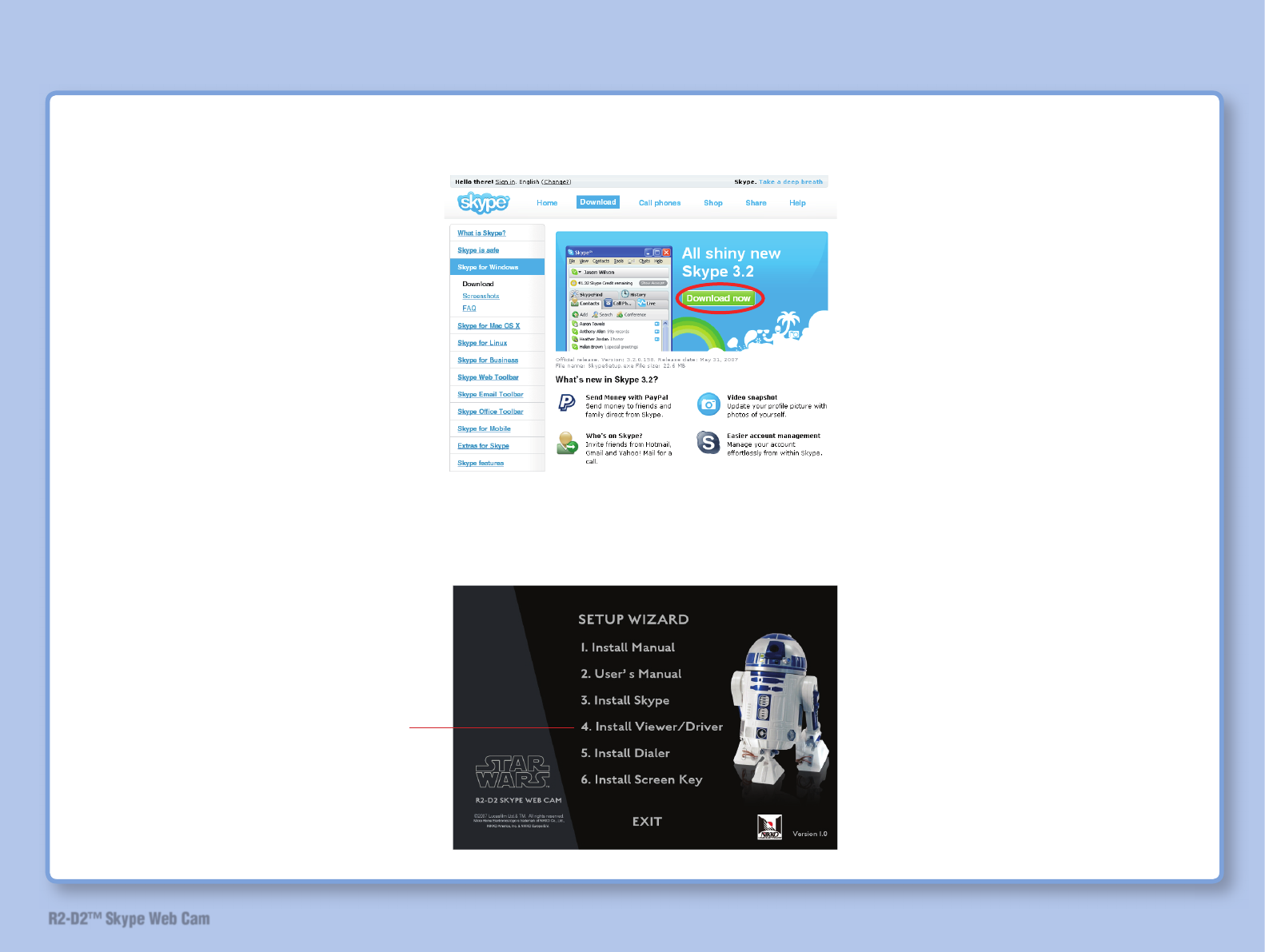
Task: Open 'Skype for Business' link
Action: tap(488, 360)
